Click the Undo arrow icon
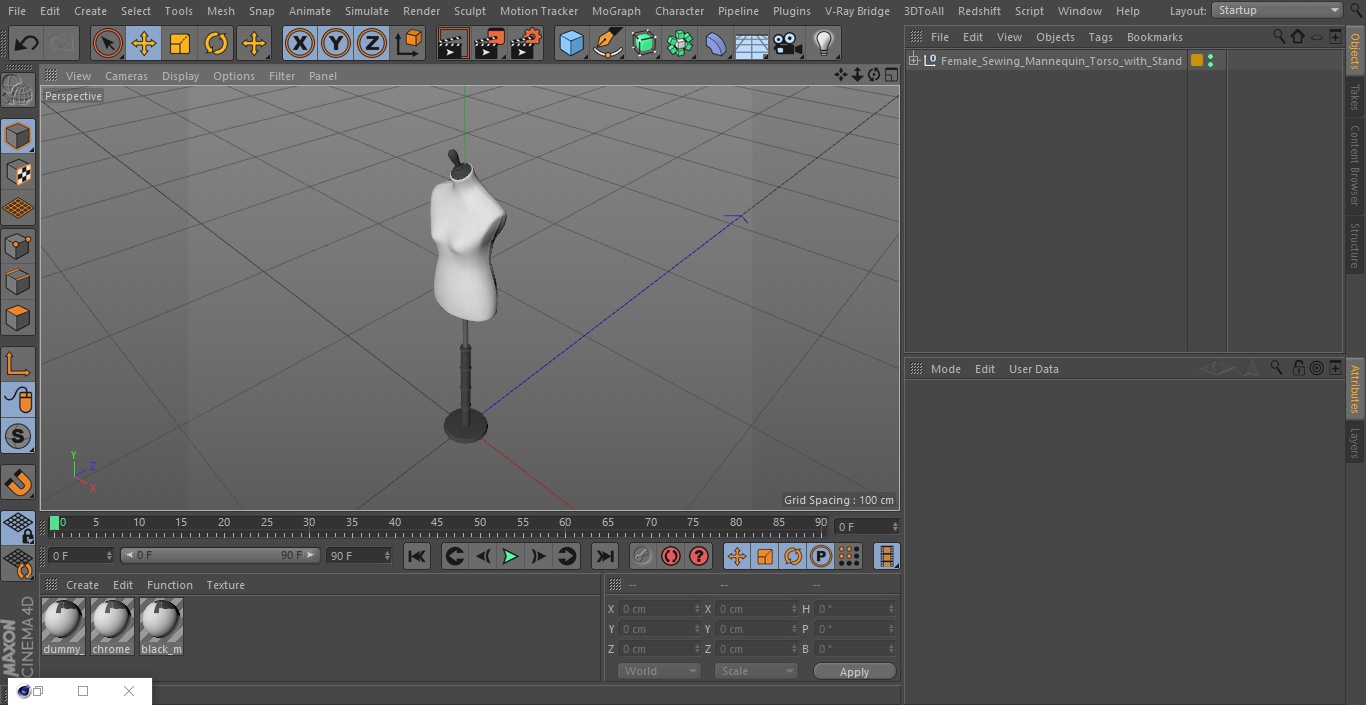Viewport: 1366px width, 705px height. [27, 43]
